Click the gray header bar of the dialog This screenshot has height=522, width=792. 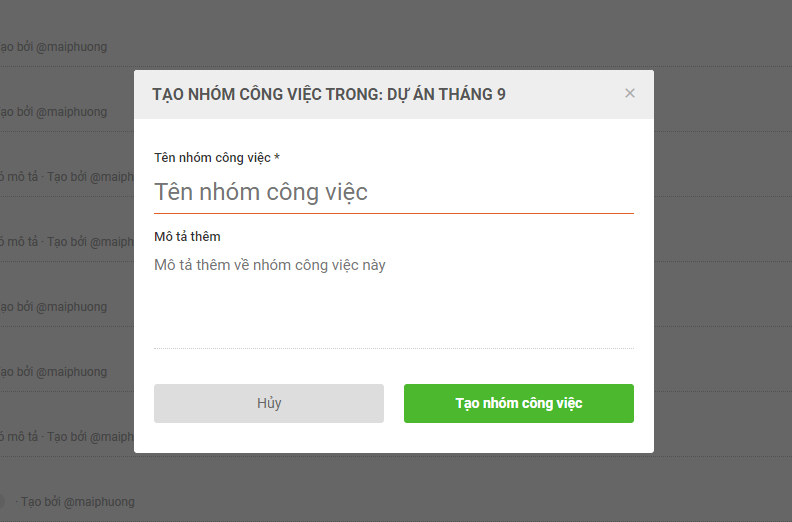click(x=393, y=94)
